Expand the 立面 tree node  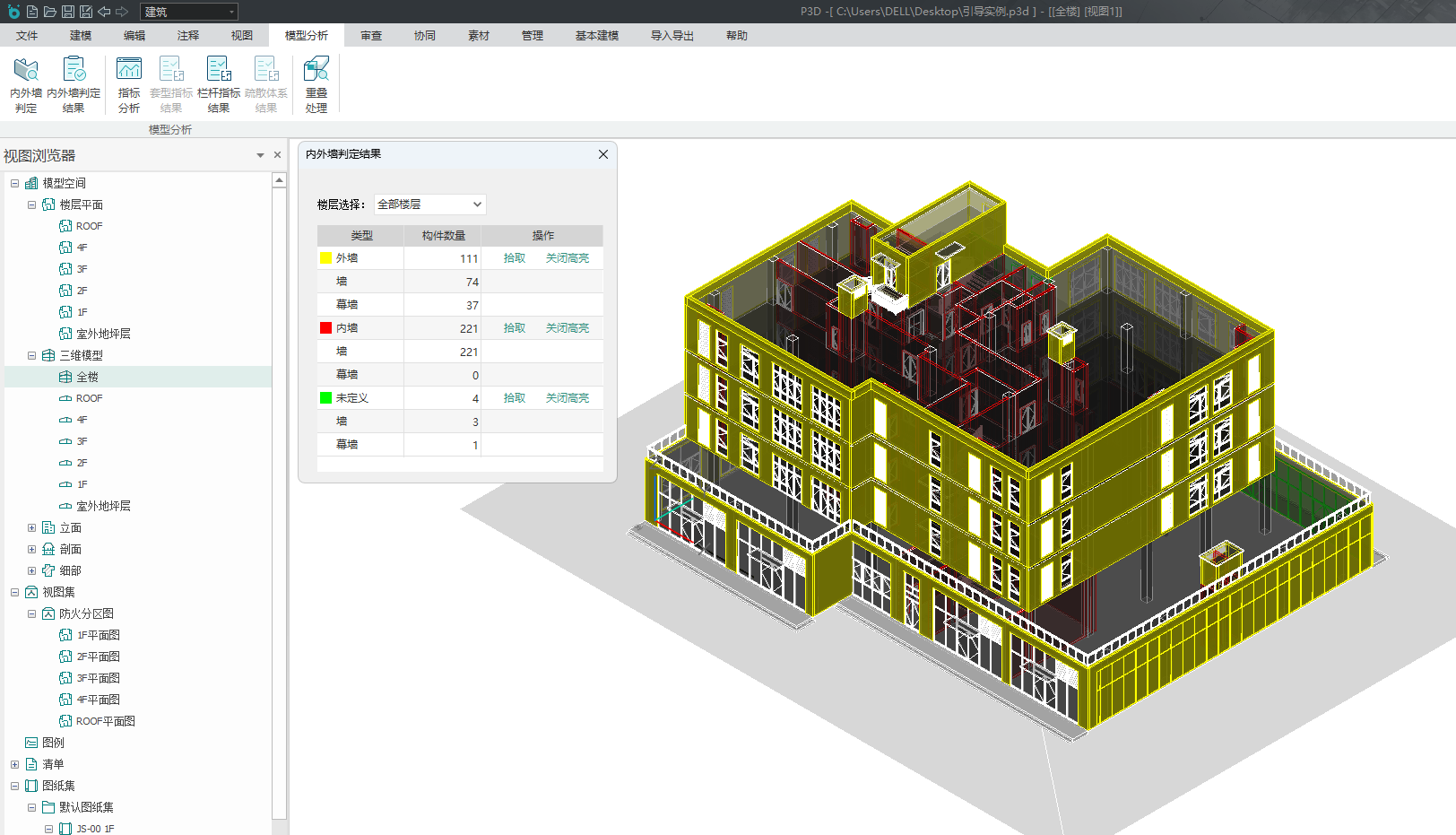pos(31,527)
